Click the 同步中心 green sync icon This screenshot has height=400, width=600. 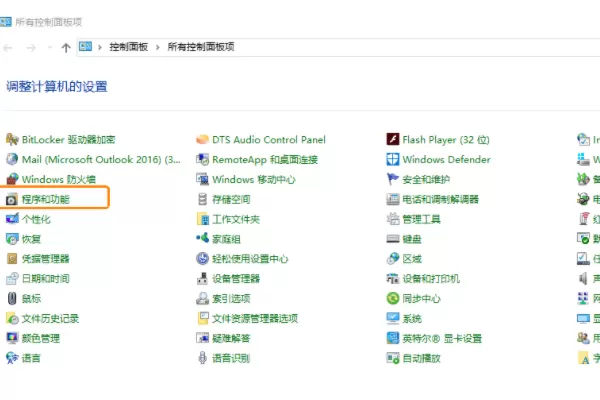[393, 299]
